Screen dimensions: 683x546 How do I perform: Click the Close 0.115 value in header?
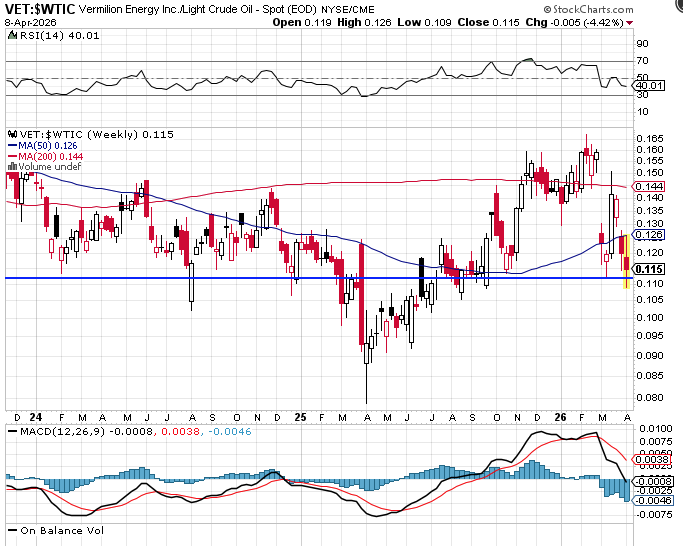[x=488, y=22]
